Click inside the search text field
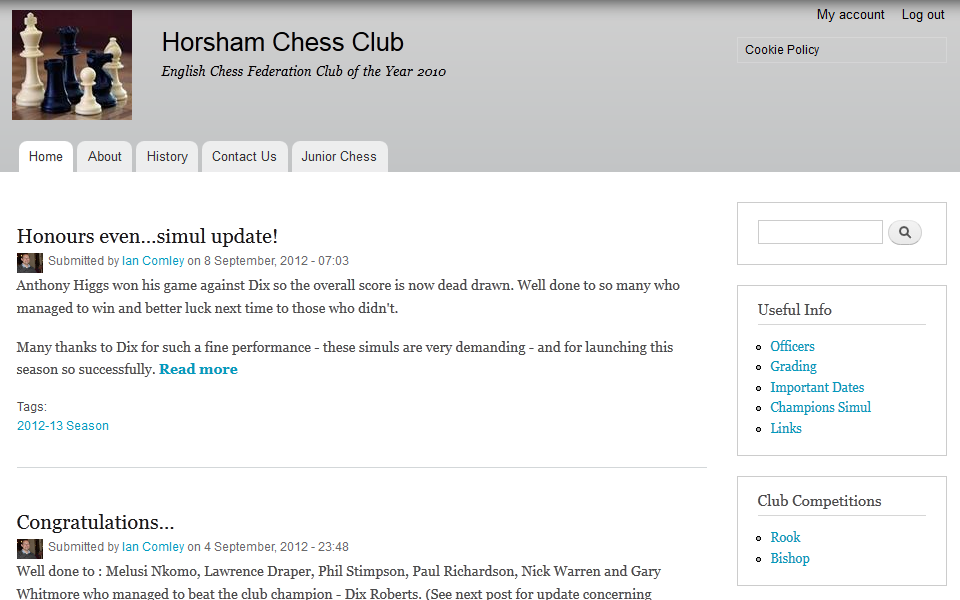 click(x=820, y=232)
